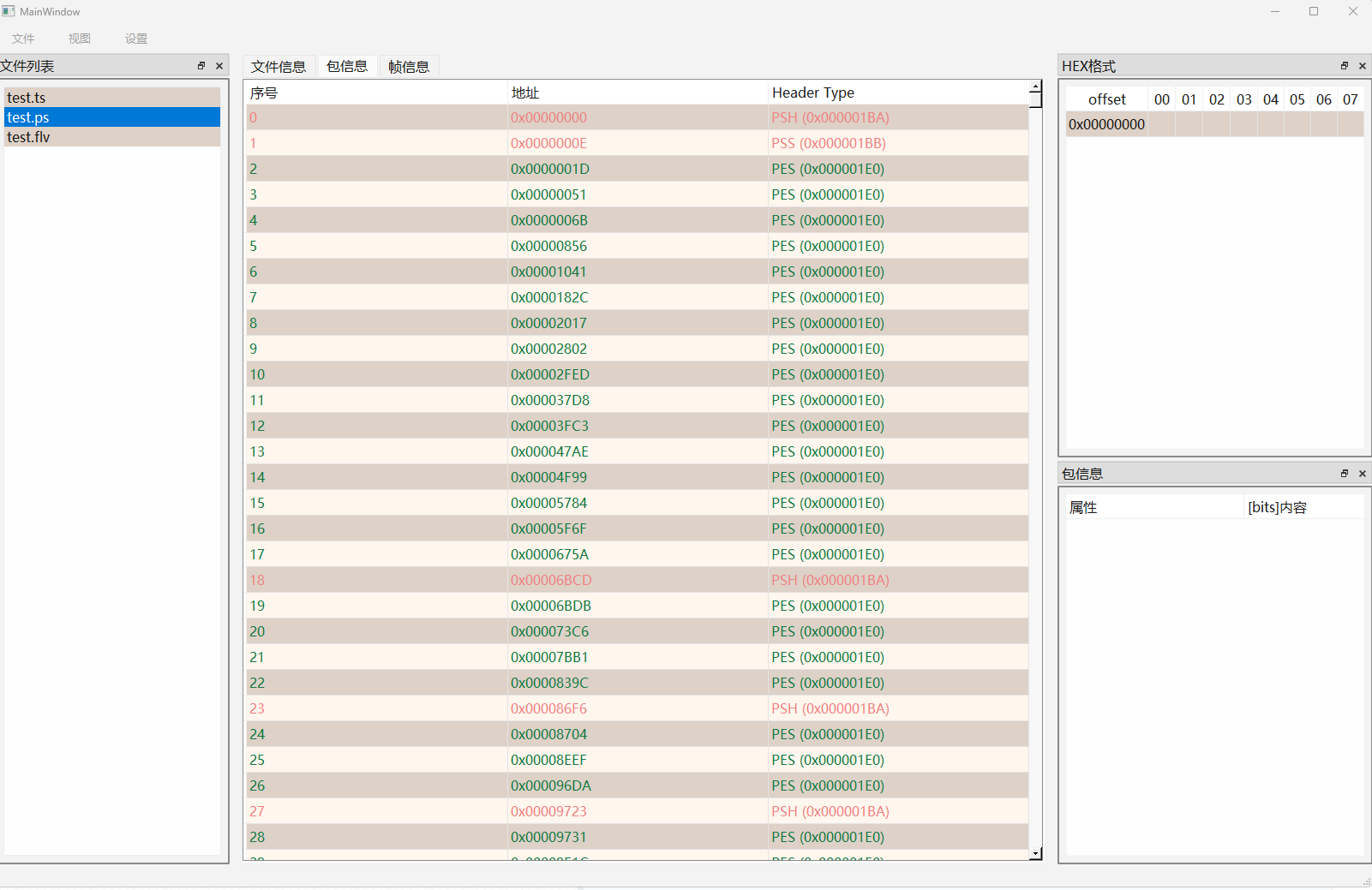This screenshot has width=1372, height=890.
Task: Select address cell 0x00004F99
Action: tap(638, 477)
